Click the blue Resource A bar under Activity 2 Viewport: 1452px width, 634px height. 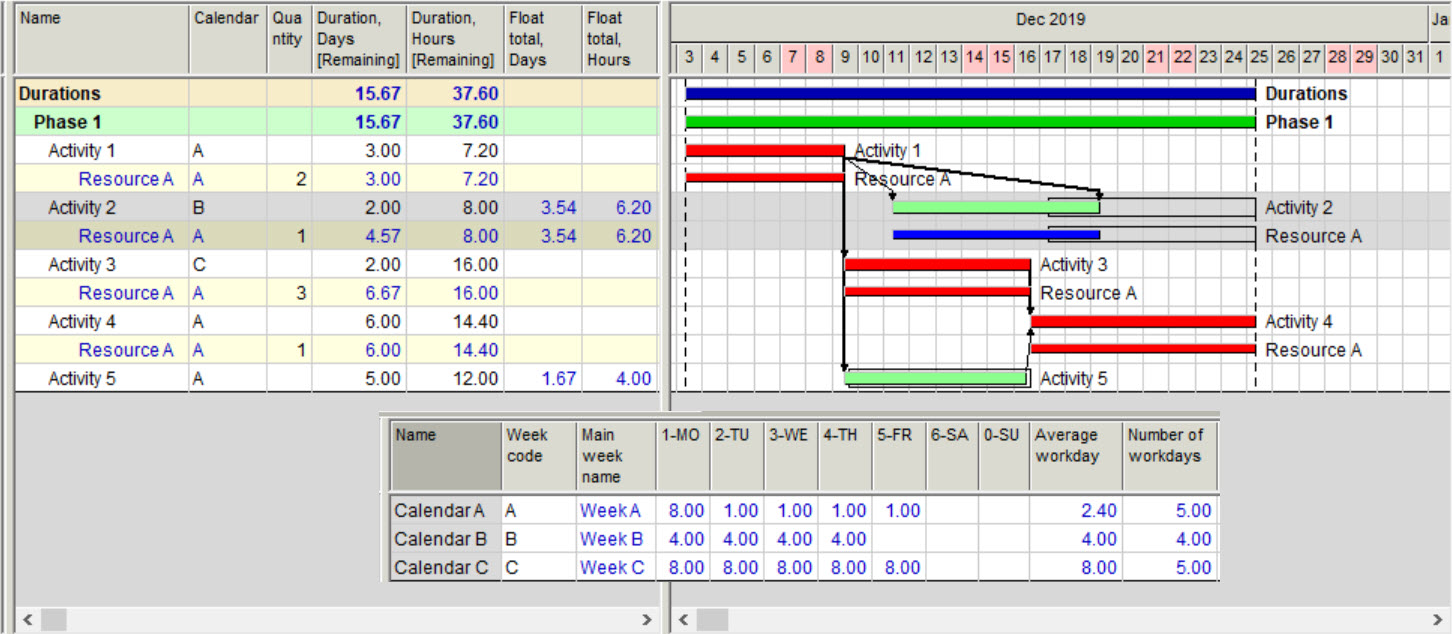pyautogui.click(x=996, y=235)
